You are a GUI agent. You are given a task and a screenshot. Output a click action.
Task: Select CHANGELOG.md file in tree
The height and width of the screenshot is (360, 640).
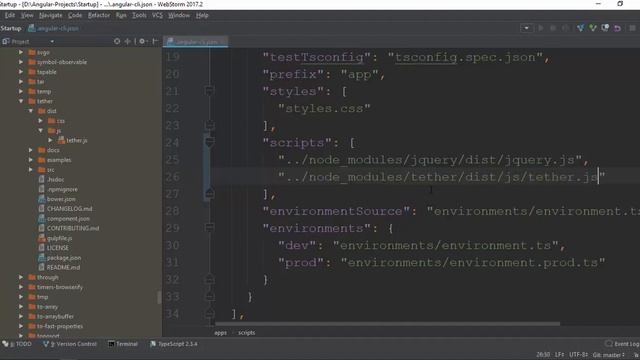(65, 209)
